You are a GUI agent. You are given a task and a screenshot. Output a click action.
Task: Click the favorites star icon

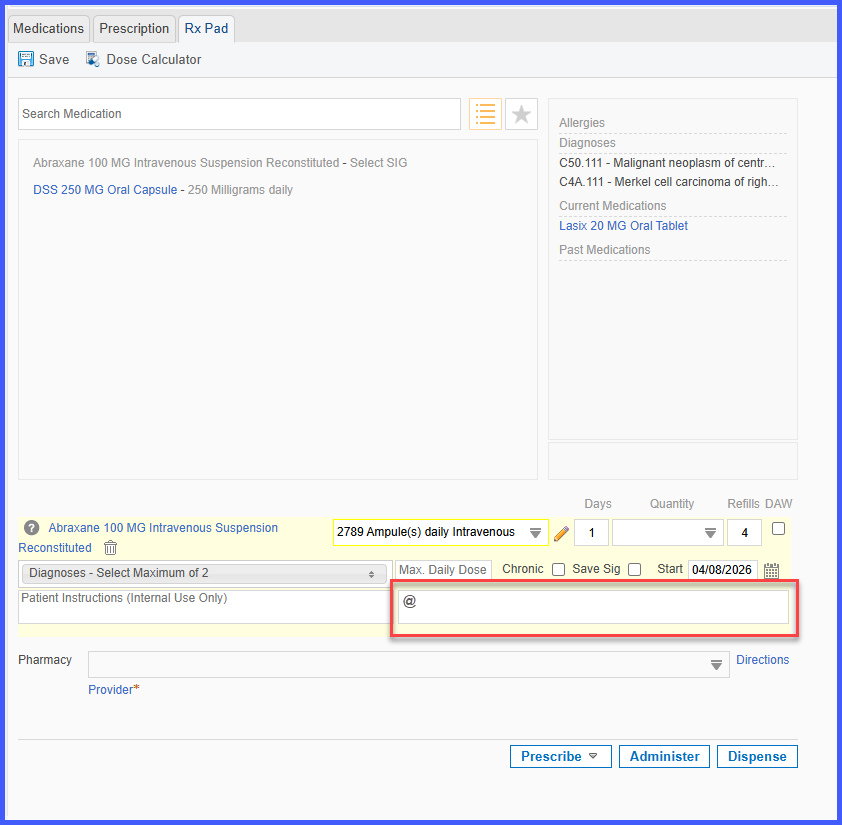coord(521,114)
